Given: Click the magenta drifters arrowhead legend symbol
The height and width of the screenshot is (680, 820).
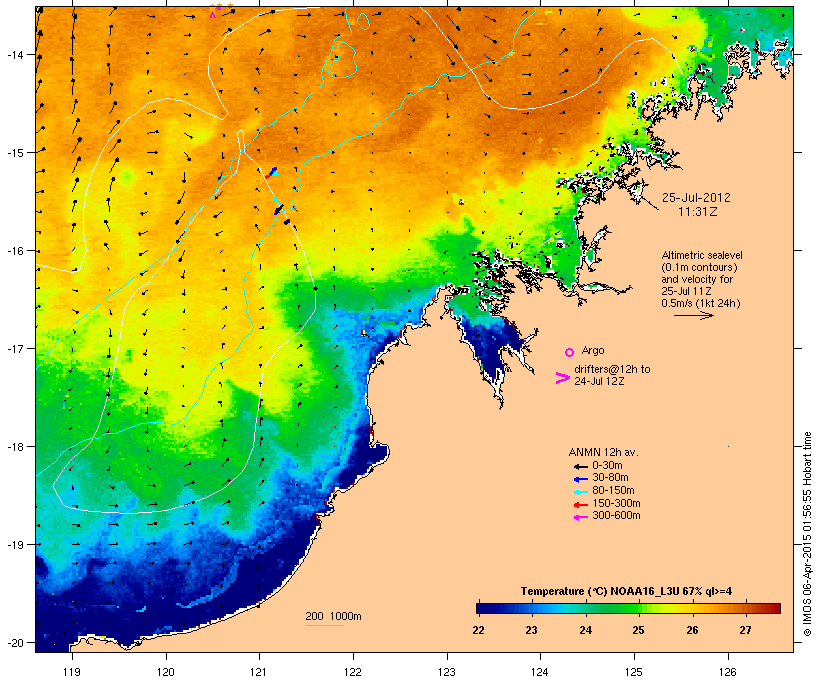Looking at the screenshot, I should 562,378.
